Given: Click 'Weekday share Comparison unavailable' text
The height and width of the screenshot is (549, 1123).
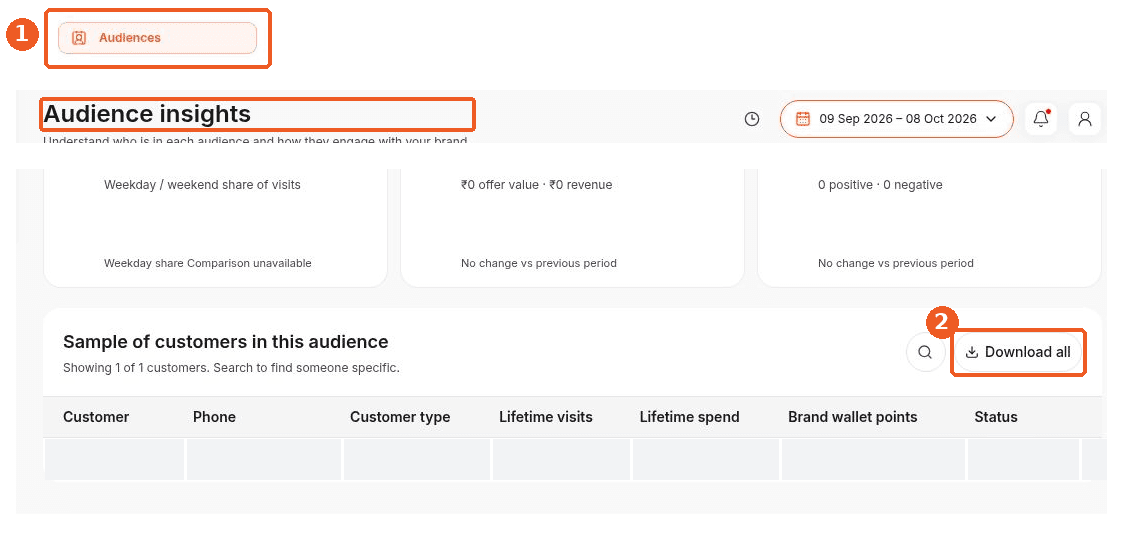Looking at the screenshot, I should point(208,263).
